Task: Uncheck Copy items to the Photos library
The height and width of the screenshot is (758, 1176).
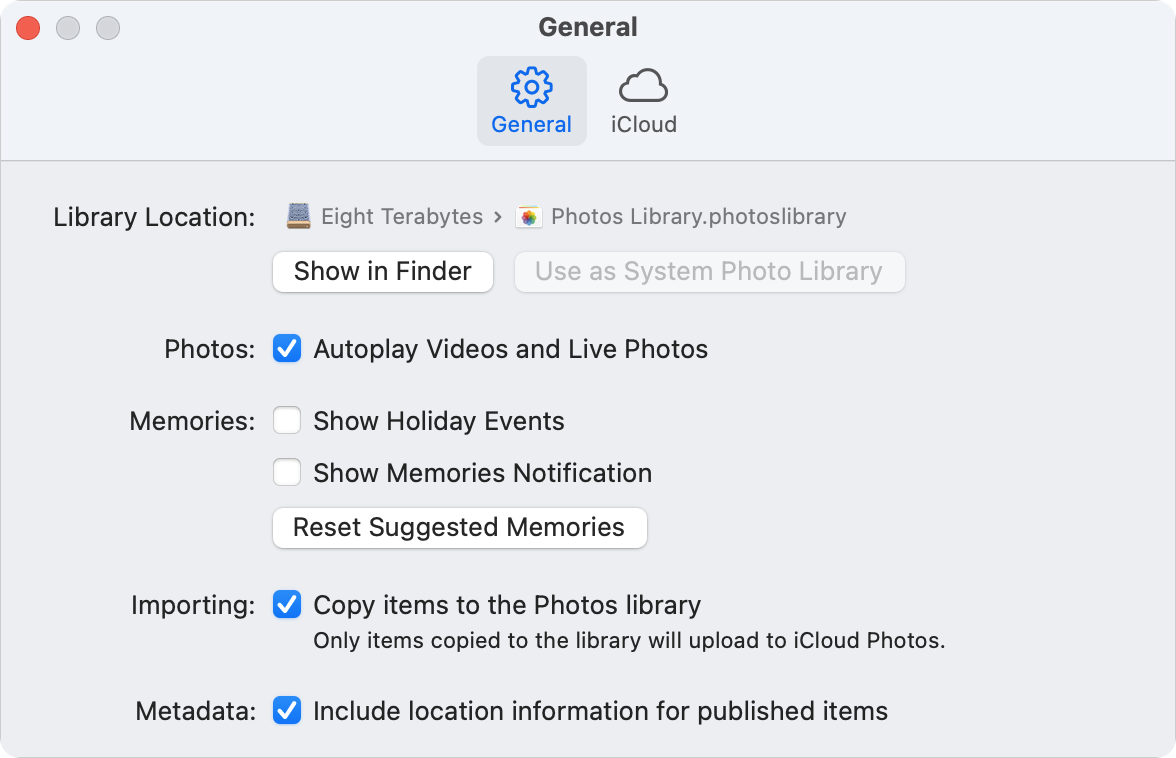Action: (x=287, y=604)
